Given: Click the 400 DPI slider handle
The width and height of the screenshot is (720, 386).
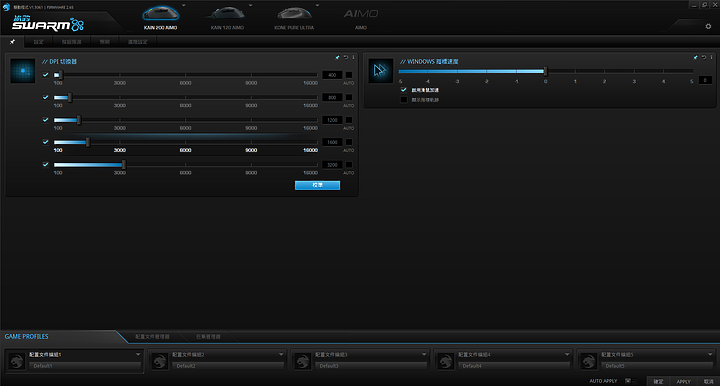Looking at the screenshot, I should (x=61, y=75).
